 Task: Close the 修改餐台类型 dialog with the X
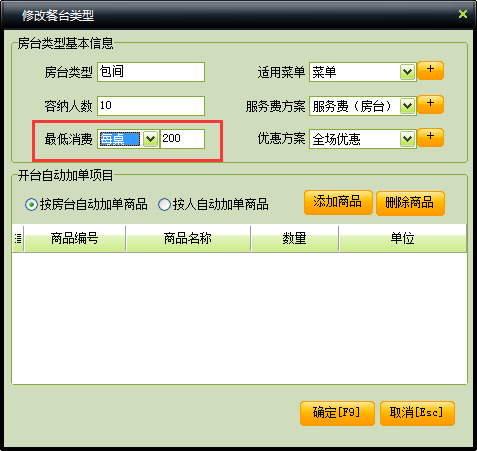click(x=463, y=14)
